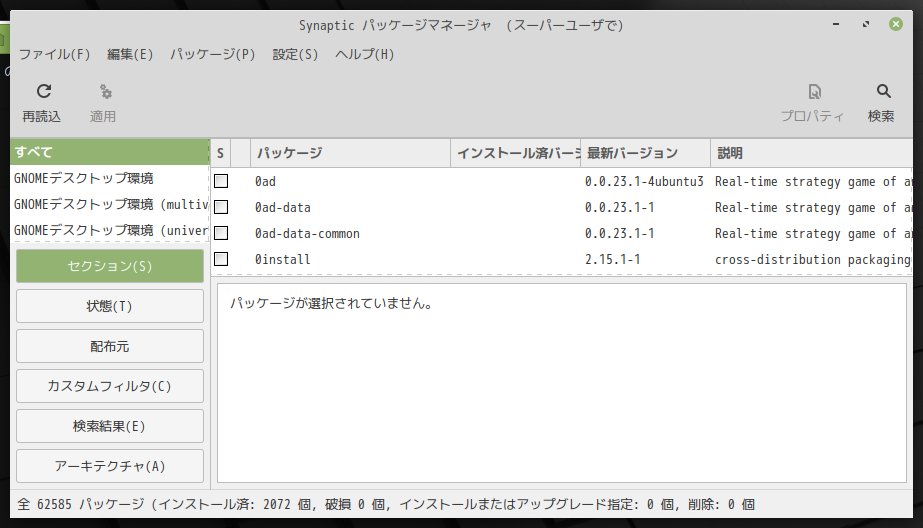
Task: Sort by 最新バージョン column header
Action: (646, 153)
